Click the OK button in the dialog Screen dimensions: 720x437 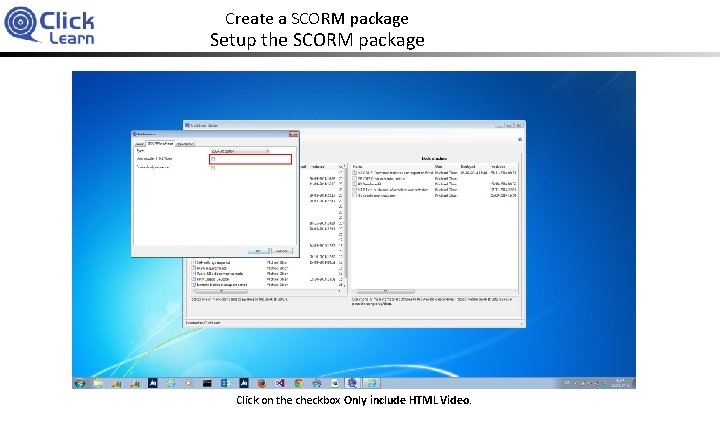pos(258,251)
